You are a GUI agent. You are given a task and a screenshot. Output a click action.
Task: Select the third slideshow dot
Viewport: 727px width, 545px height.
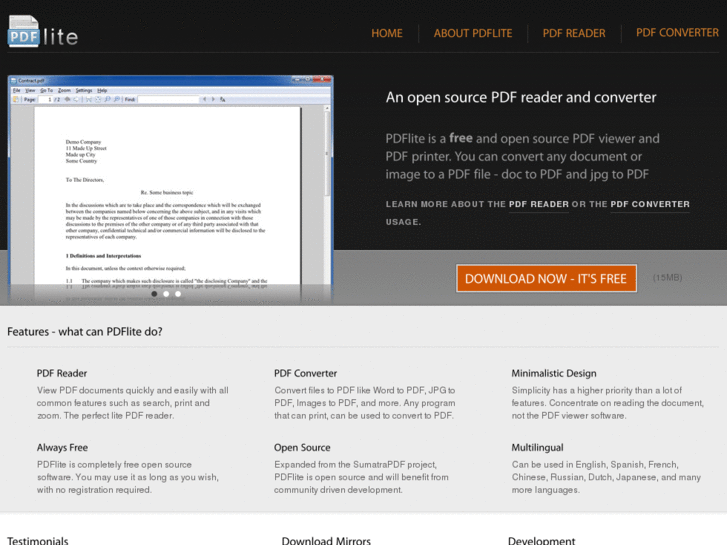coord(178,294)
